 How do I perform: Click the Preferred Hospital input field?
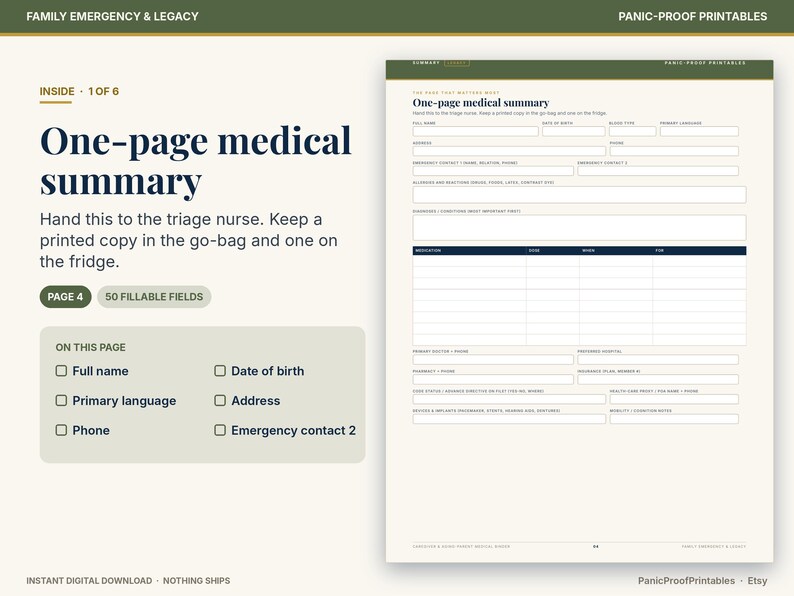click(658, 360)
